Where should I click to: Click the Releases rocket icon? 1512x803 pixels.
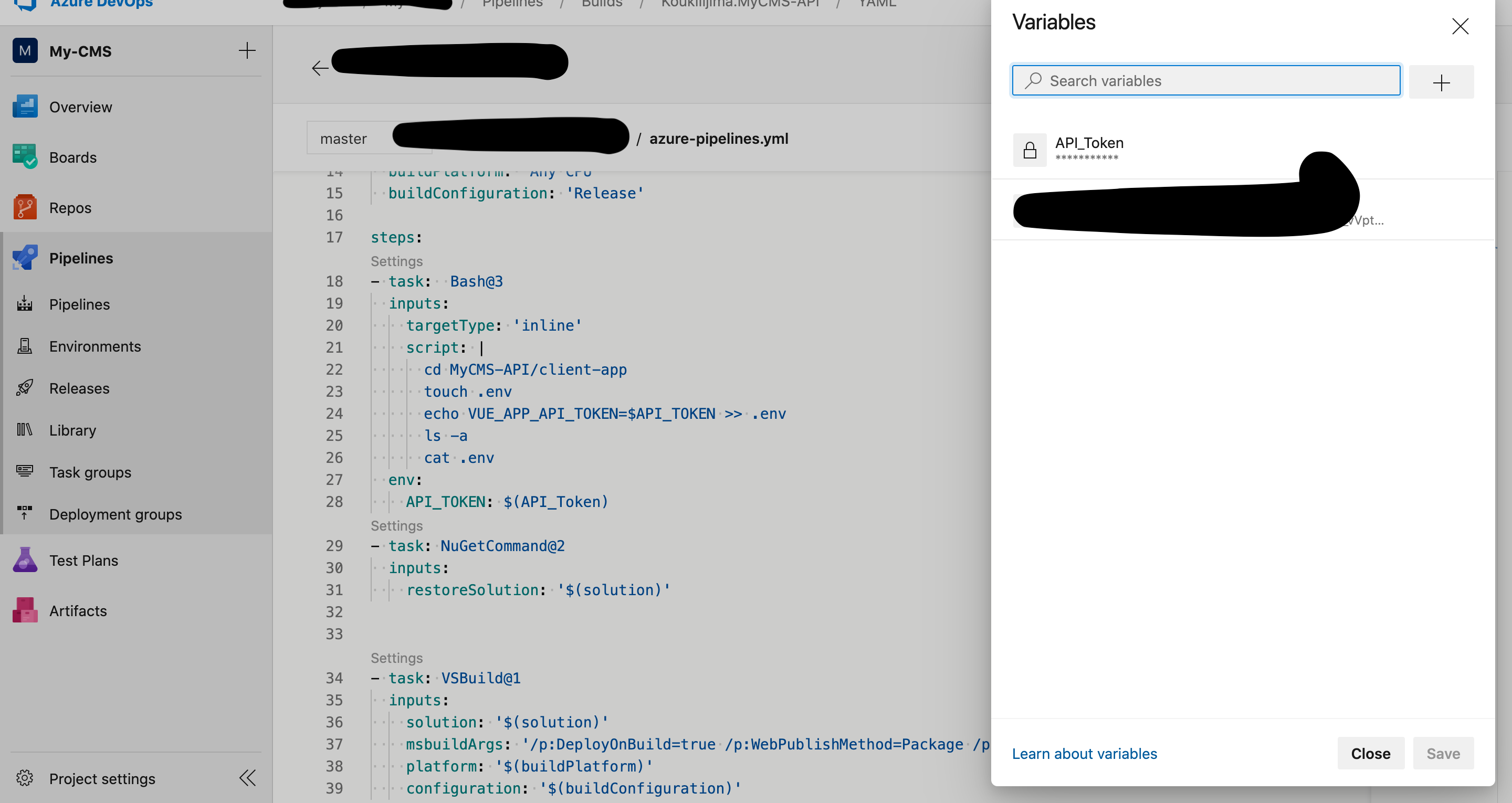coord(25,388)
